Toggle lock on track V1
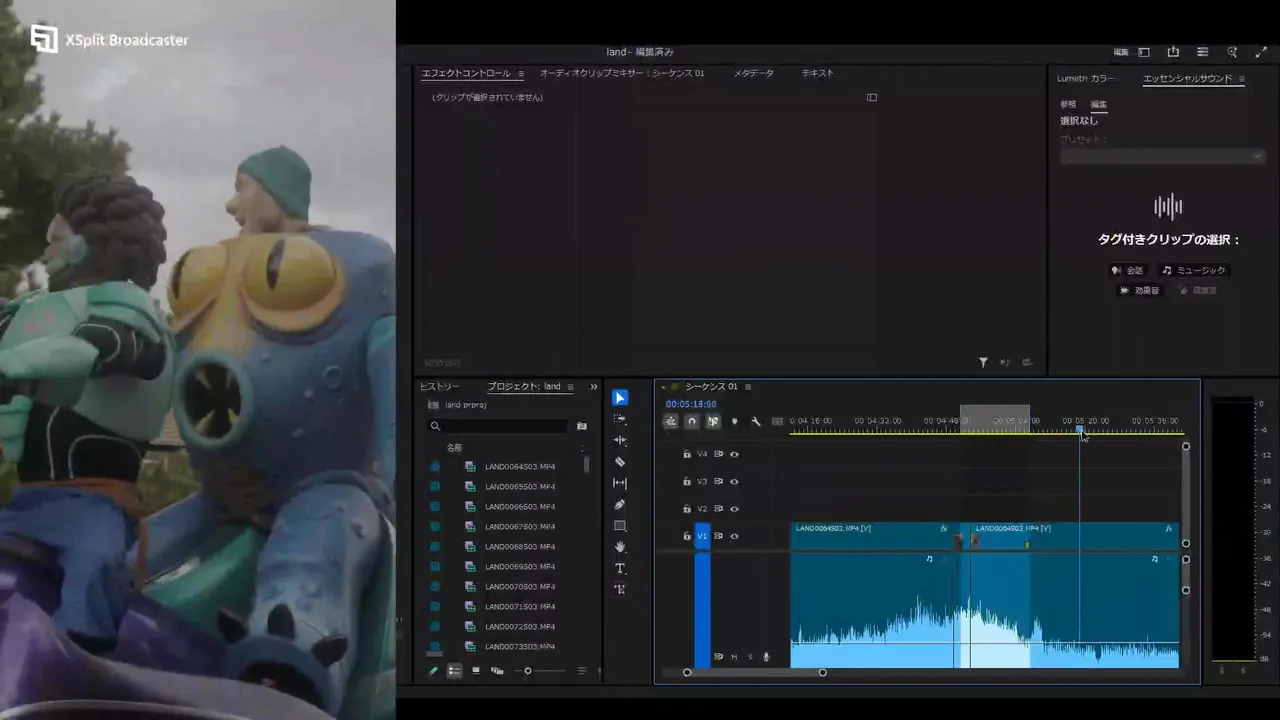This screenshot has height=720, width=1280. click(x=686, y=536)
